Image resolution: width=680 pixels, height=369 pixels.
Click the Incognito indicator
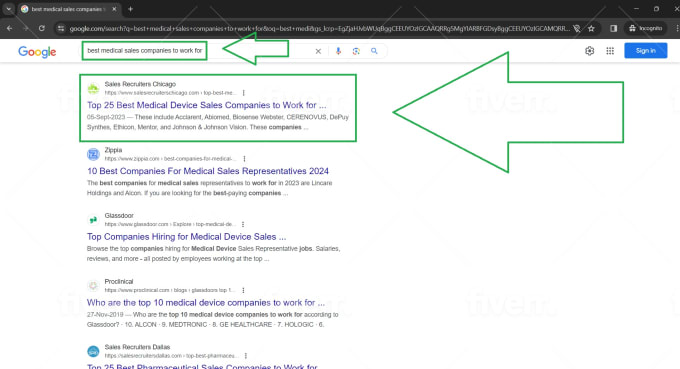645,29
